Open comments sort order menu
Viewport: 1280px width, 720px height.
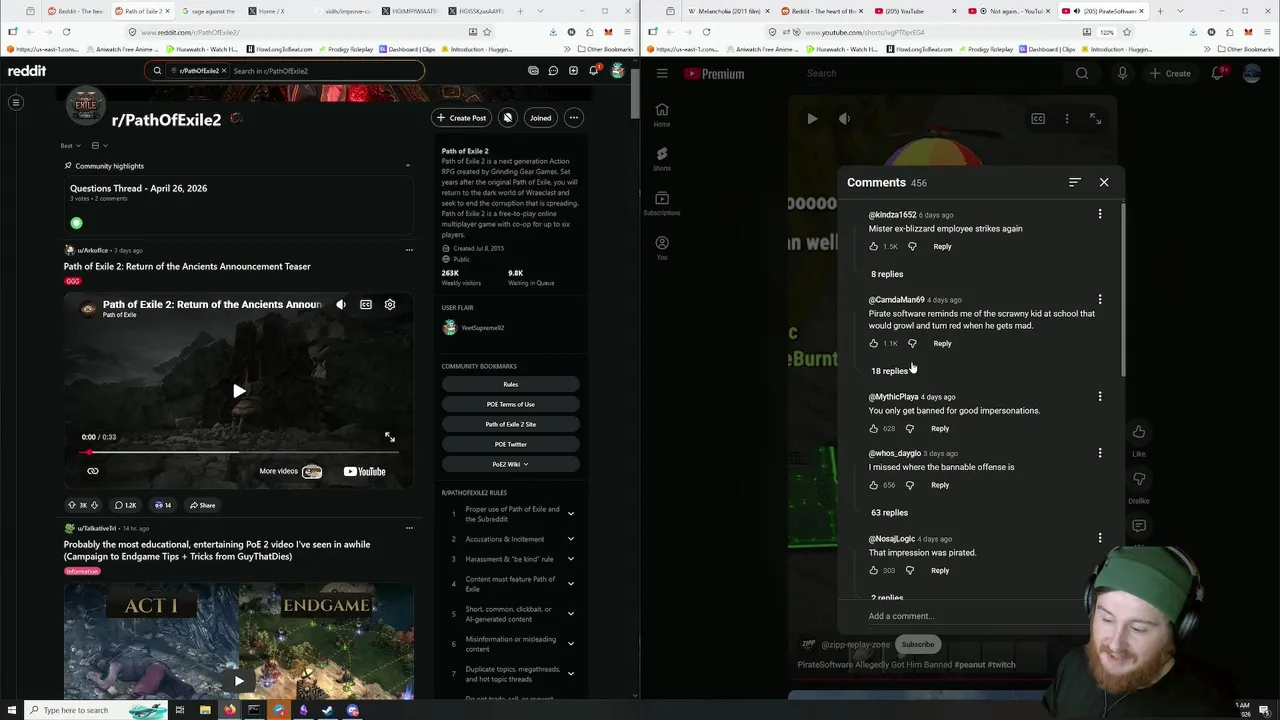[x=1075, y=182]
